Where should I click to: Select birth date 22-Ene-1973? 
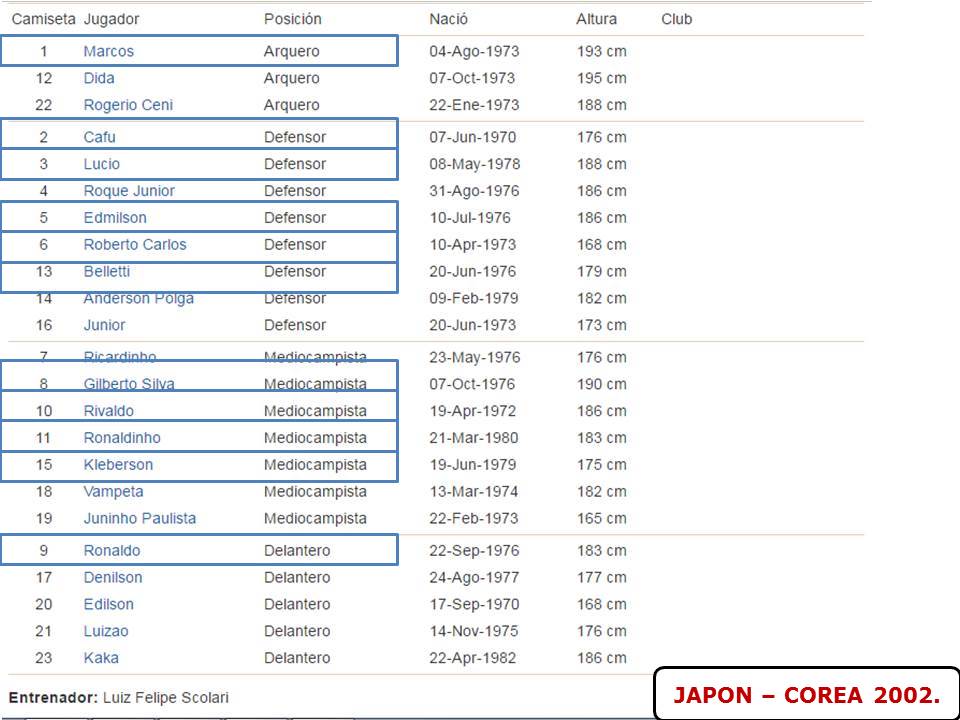point(474,105)
